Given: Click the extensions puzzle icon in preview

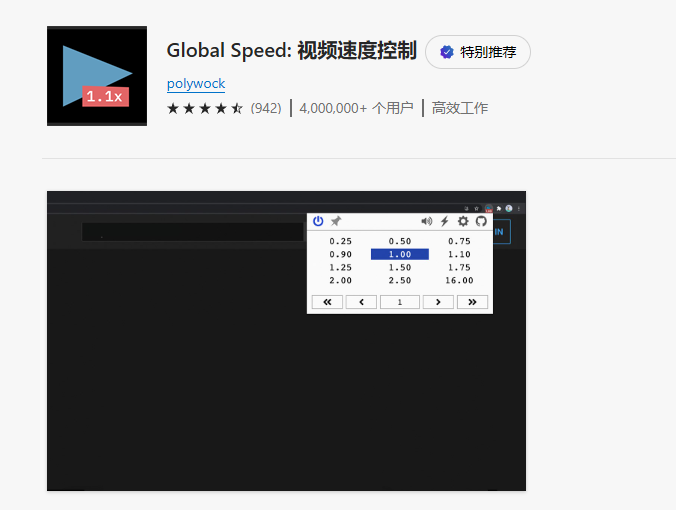Looking at the screenshot, I should click(x=499, y=209).
